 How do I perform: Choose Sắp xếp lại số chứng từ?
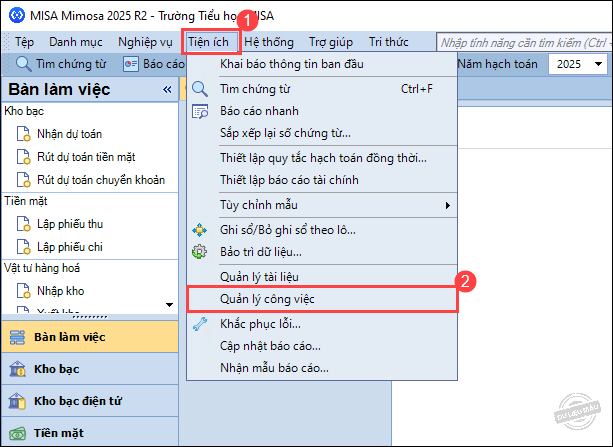(x=322, y=133)
